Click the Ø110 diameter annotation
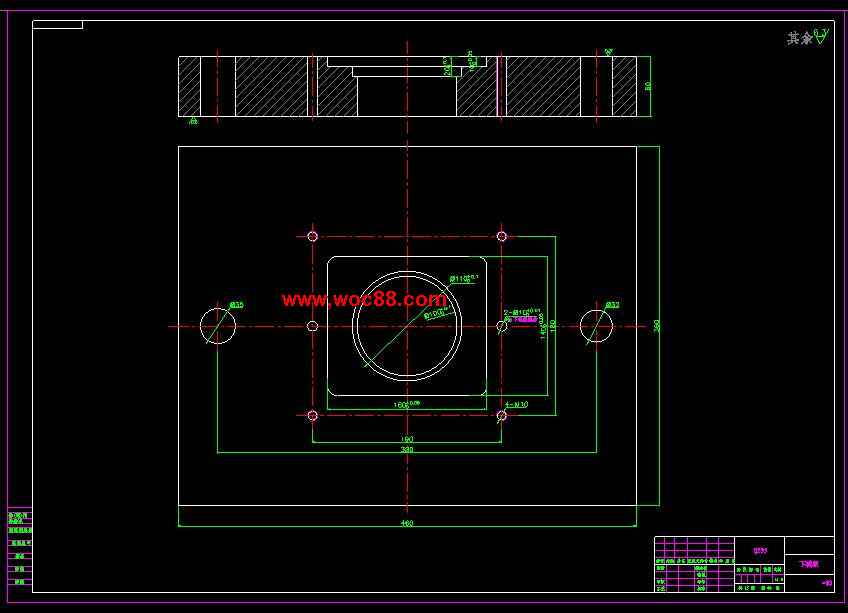The image size is (848, 613). (464, 278)
